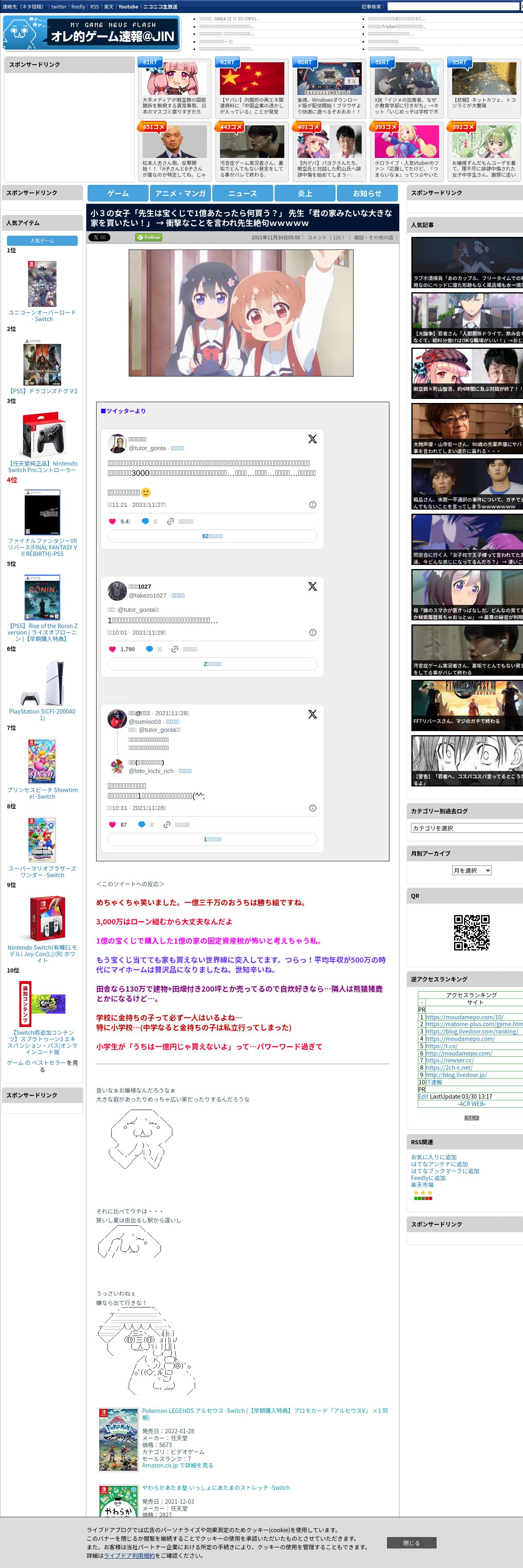Click the IT速報 ranking link
Viewport: 523px width, 1568px height.
pyautogui.click(x=434, y=1082)
